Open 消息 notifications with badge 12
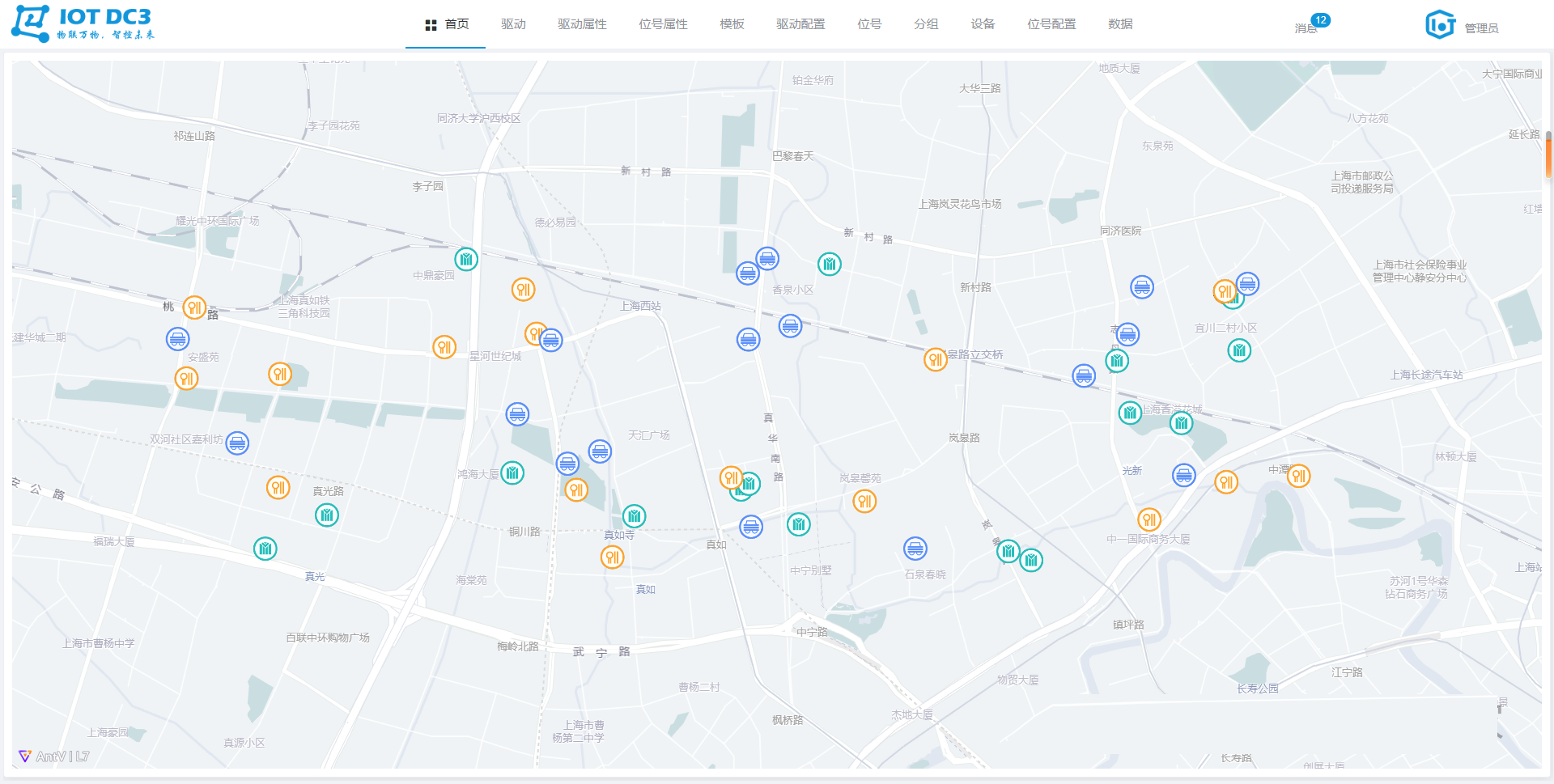Viewport: 1554px width, 784px height. 1306,28
